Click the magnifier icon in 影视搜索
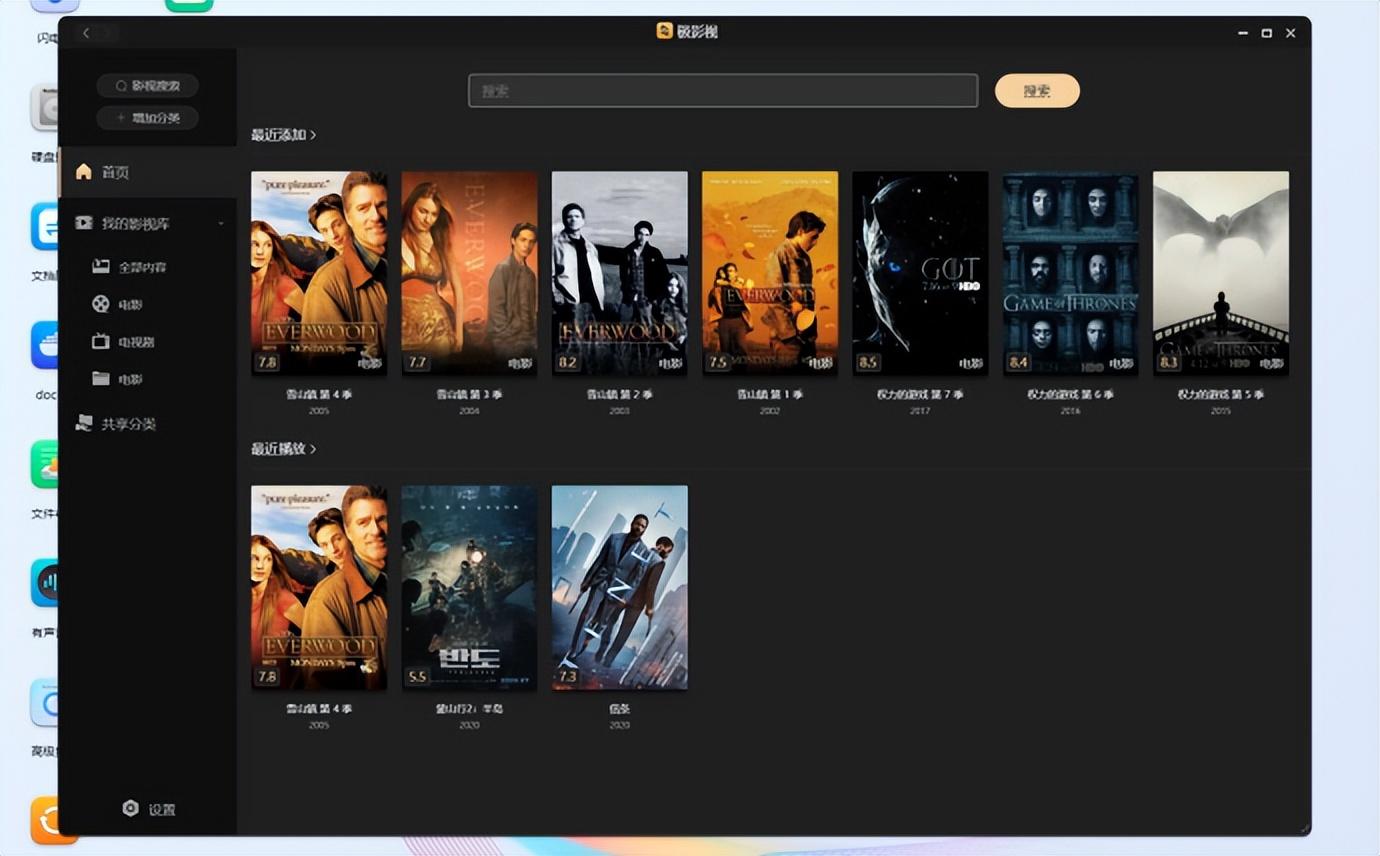The height and width of the screenshot is (856, 1380). [121, 86]
